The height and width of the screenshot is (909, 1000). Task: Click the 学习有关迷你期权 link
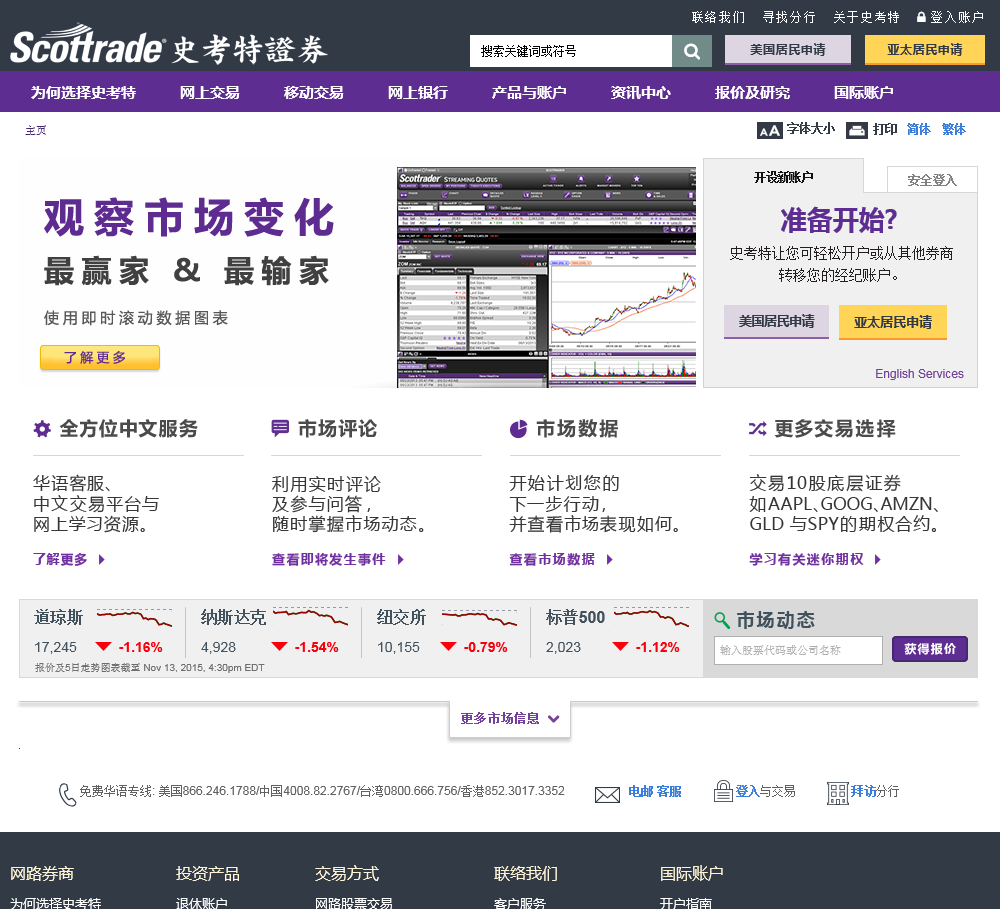(x=815, y=559)
